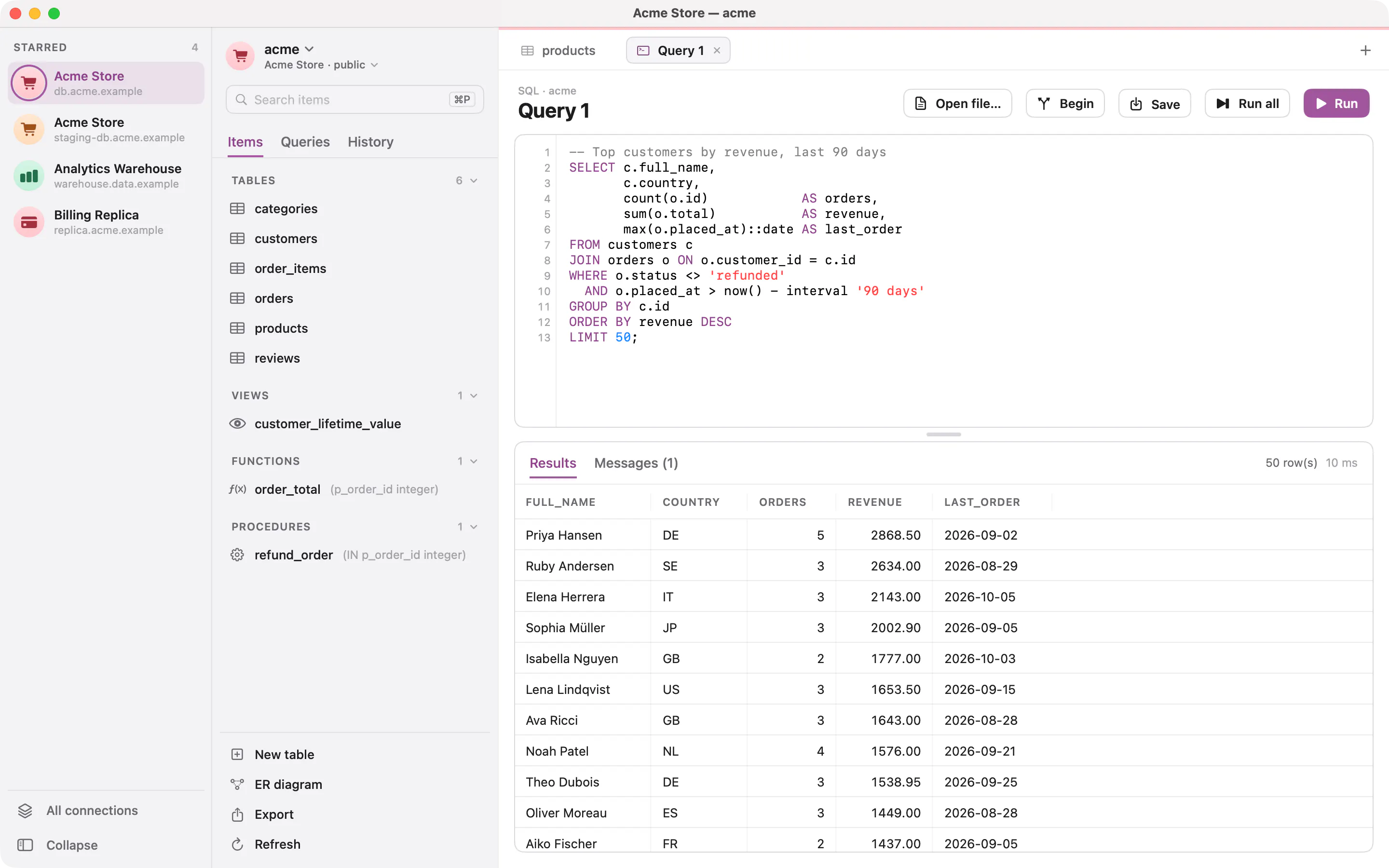The image size is (1389, 868).
Task: Collapse the PROCEDURES section chevron
Action: pos(474,527)
